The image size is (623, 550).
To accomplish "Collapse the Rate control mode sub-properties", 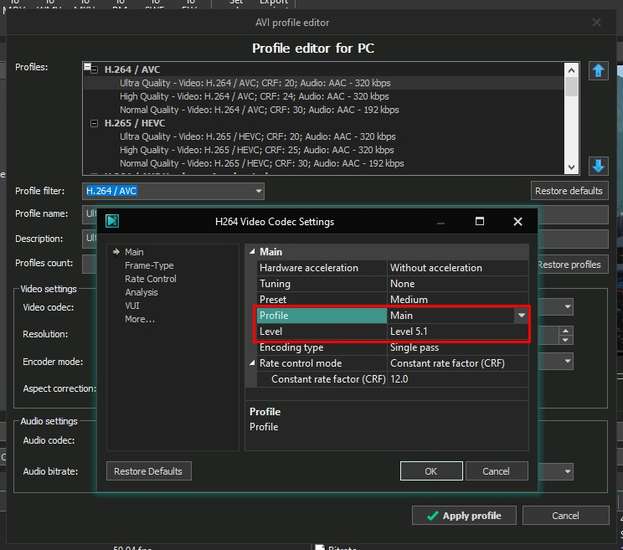I will click(252, 363).
